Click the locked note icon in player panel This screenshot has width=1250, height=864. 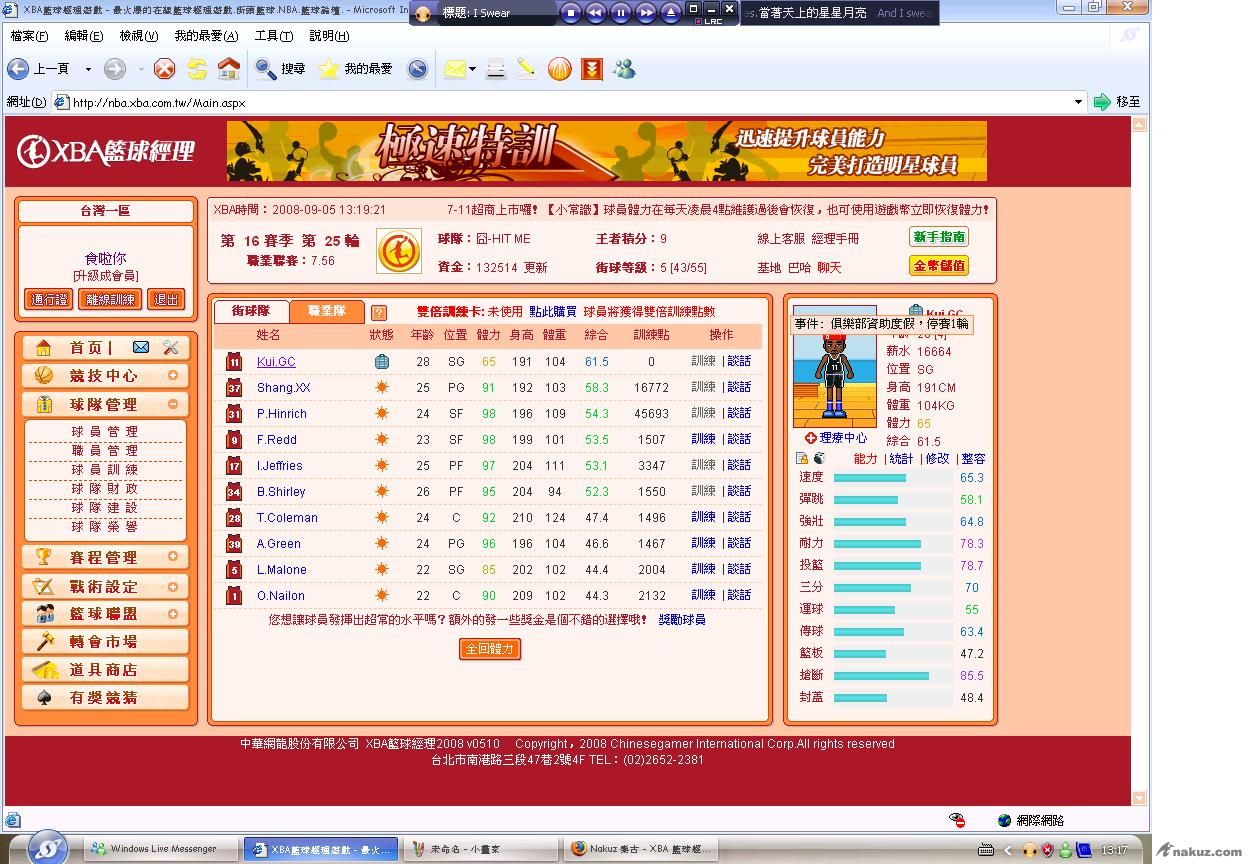point(802,458)
